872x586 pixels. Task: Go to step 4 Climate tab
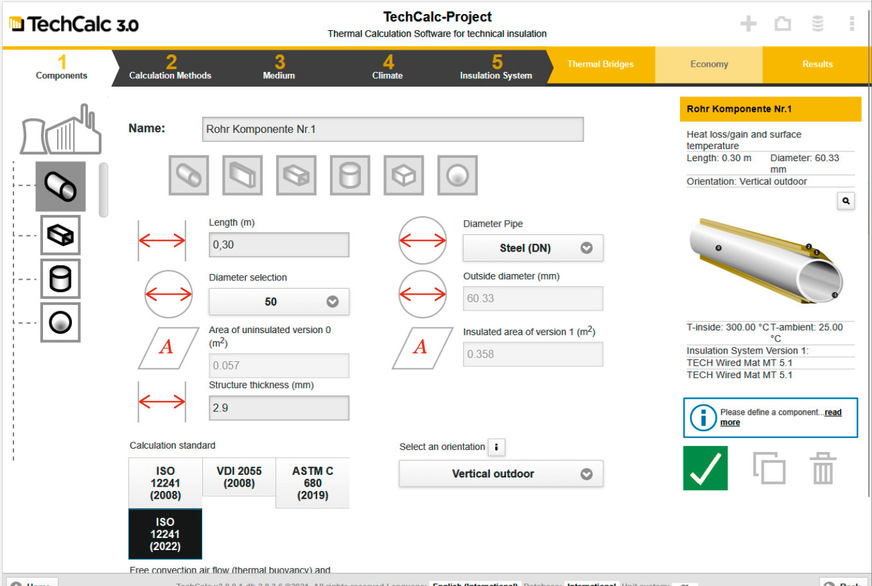(388, 67)
